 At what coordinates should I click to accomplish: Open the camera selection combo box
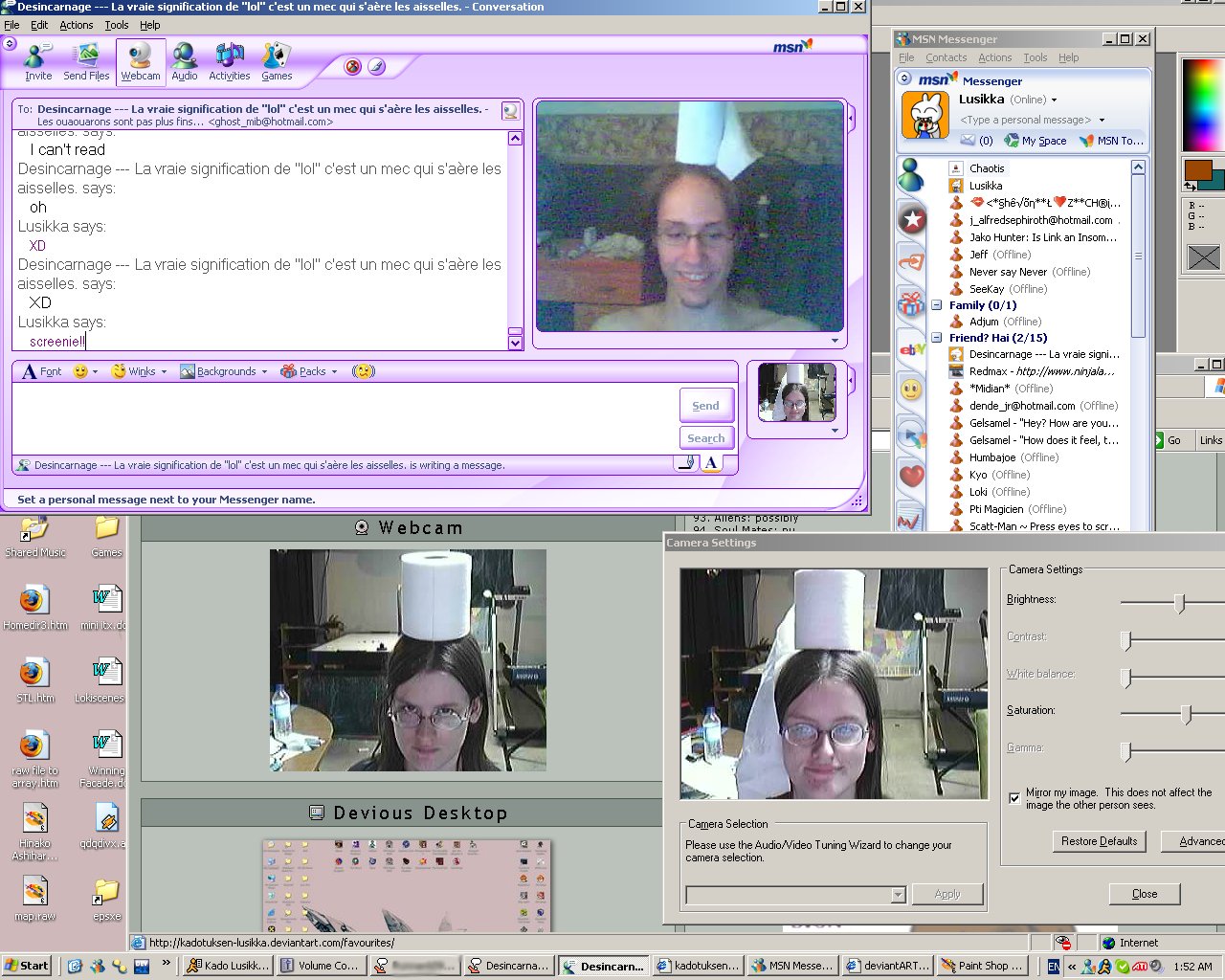[x=795, y=895]
